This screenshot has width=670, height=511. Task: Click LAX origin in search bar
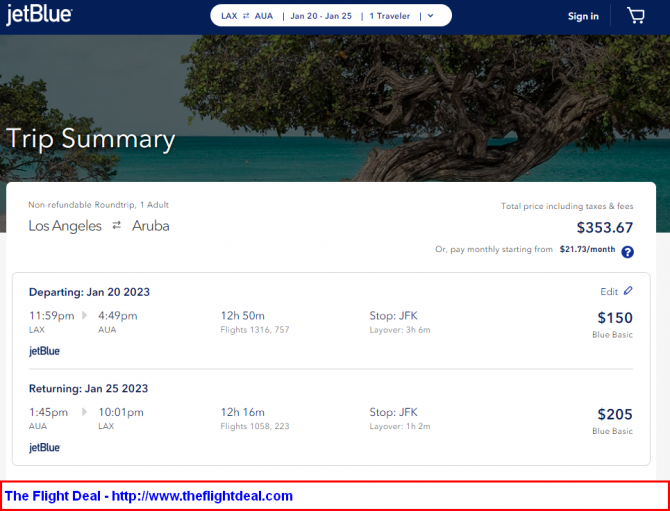click(x=229, y=16)
